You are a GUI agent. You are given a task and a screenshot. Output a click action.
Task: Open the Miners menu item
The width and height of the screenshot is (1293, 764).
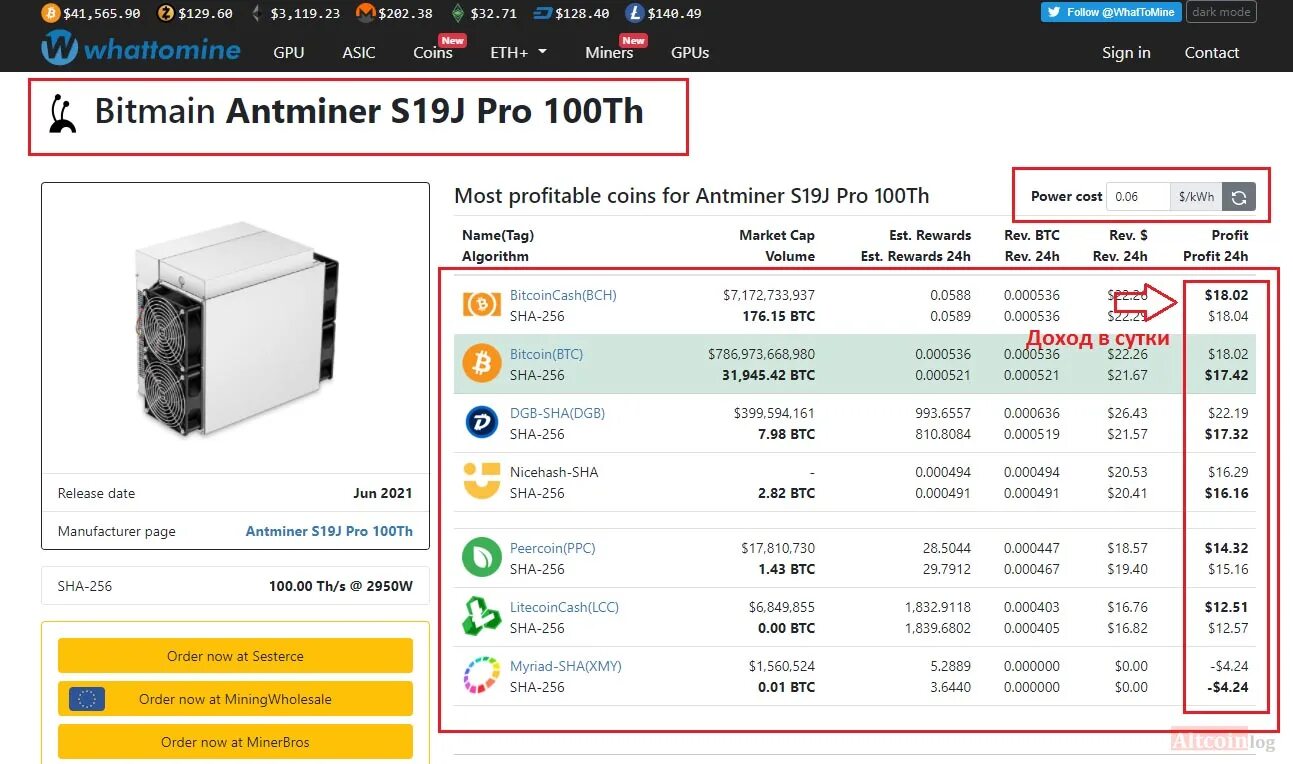pos(609,52)
